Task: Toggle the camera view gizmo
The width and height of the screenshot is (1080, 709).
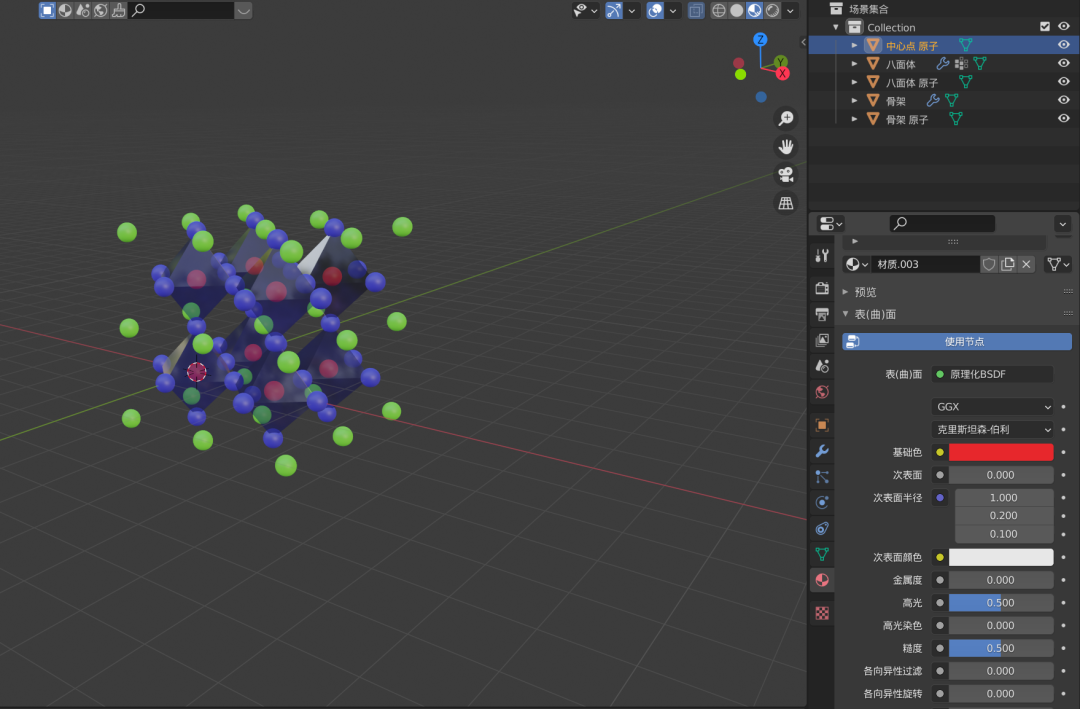Action: (786, 175)
